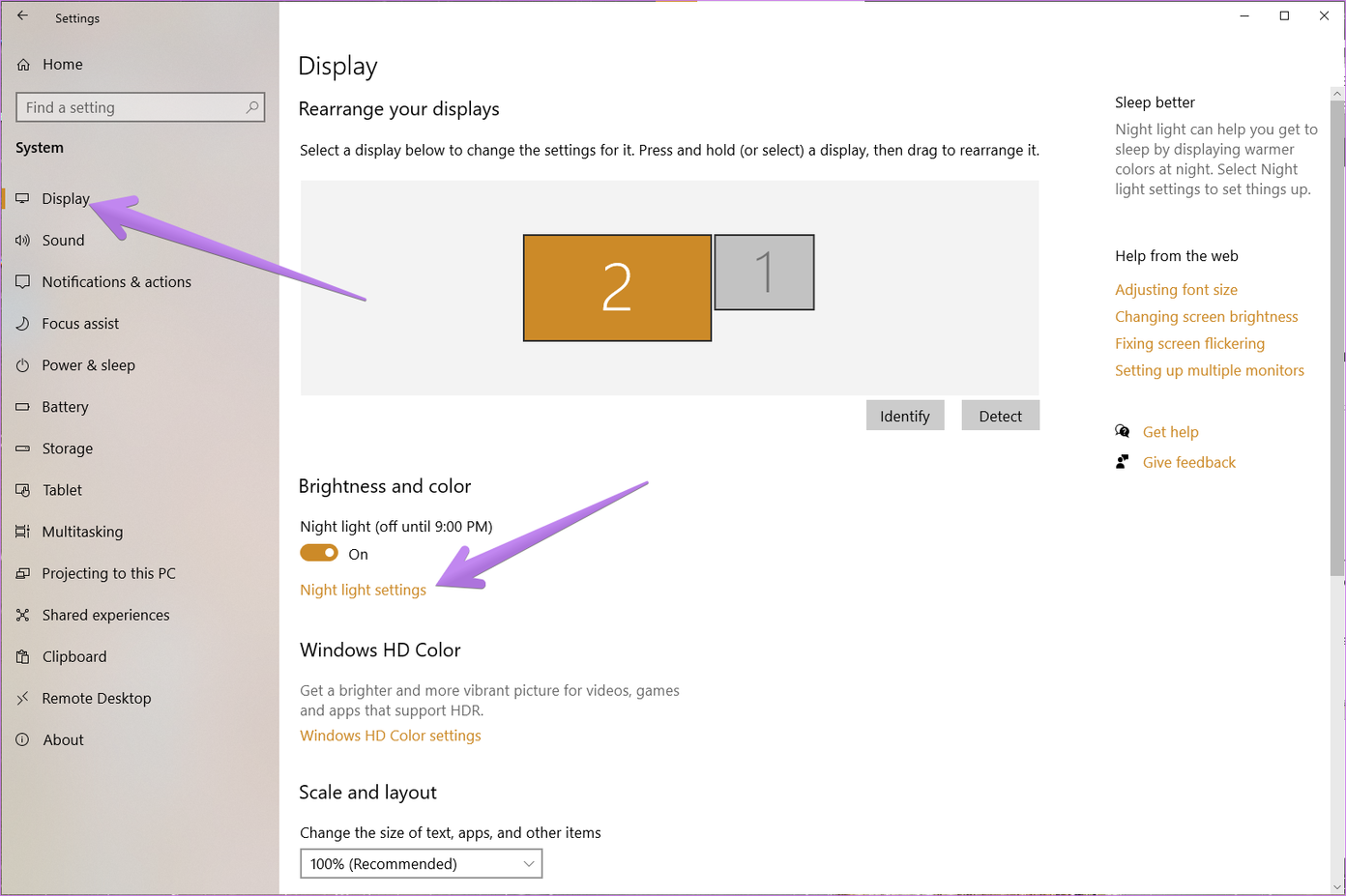Click the Projecting to this PC icon
The image size is (1346, 896).
pos(22,573)
